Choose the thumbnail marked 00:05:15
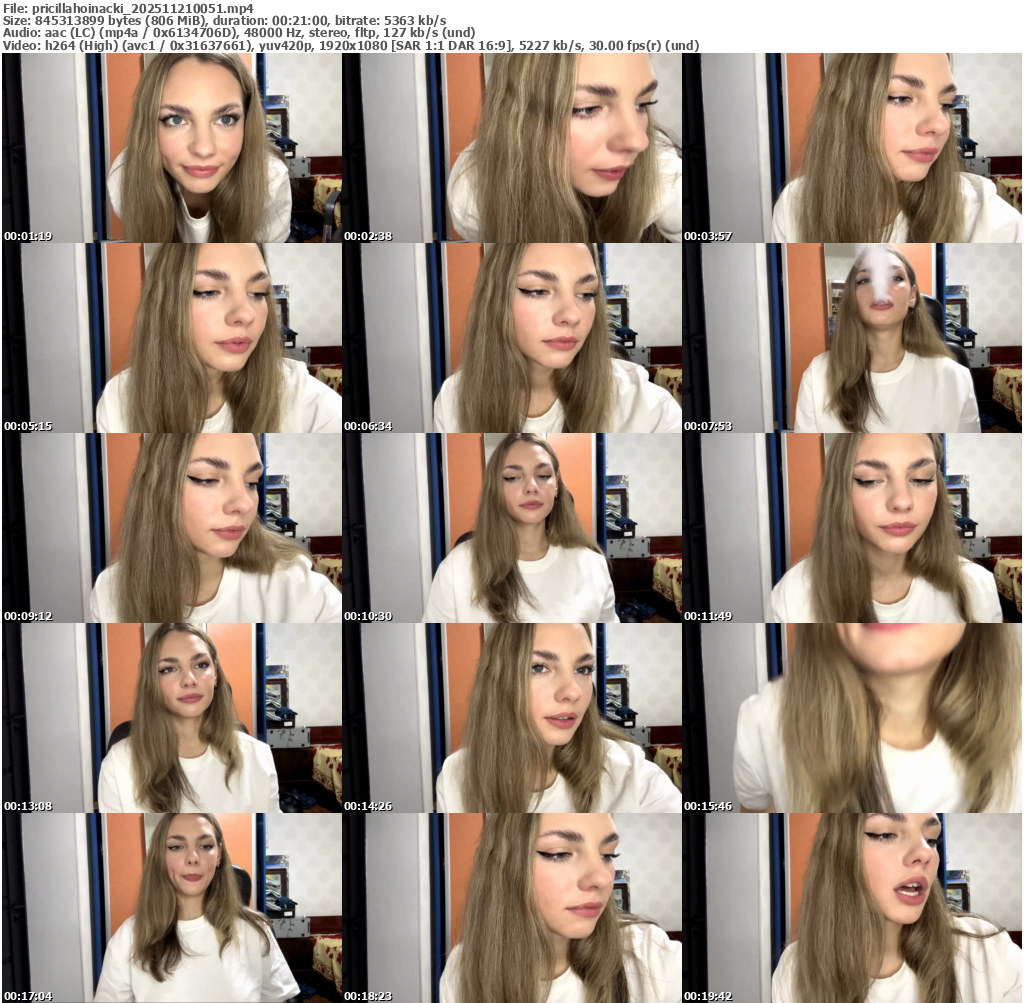 click(172, 337)
